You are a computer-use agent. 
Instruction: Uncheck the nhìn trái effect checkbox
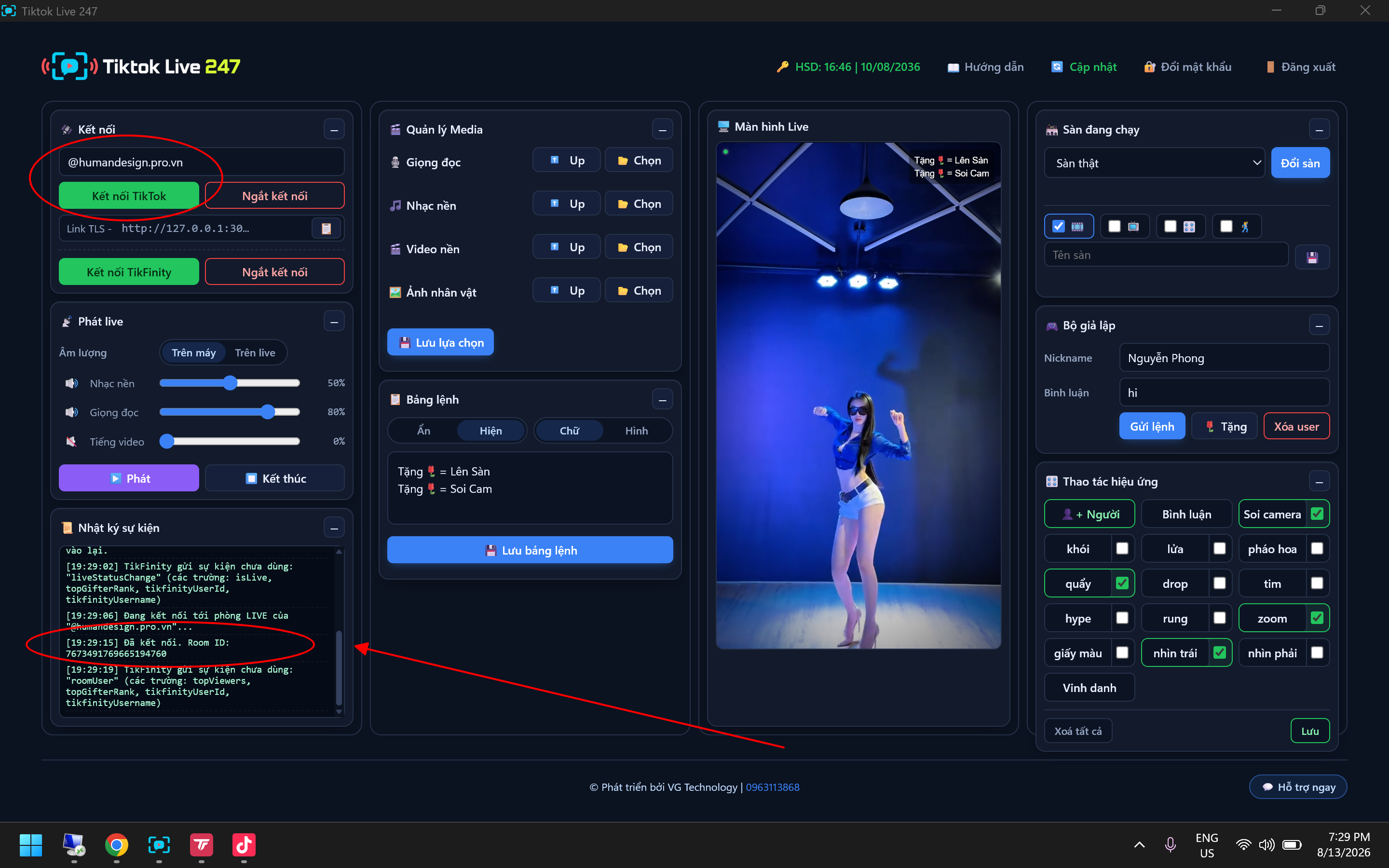pyautogui.click(x=1220, y=653)
